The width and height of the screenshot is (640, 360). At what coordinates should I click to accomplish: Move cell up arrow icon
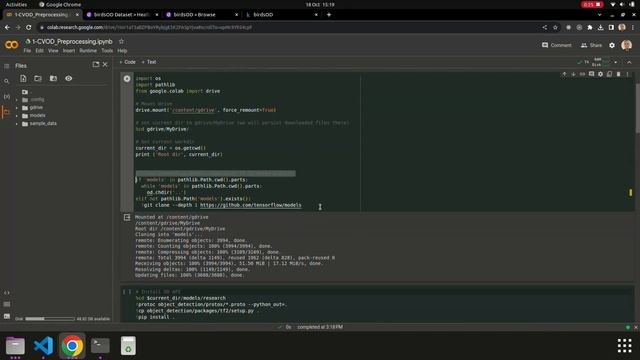(x=564, y=74)
